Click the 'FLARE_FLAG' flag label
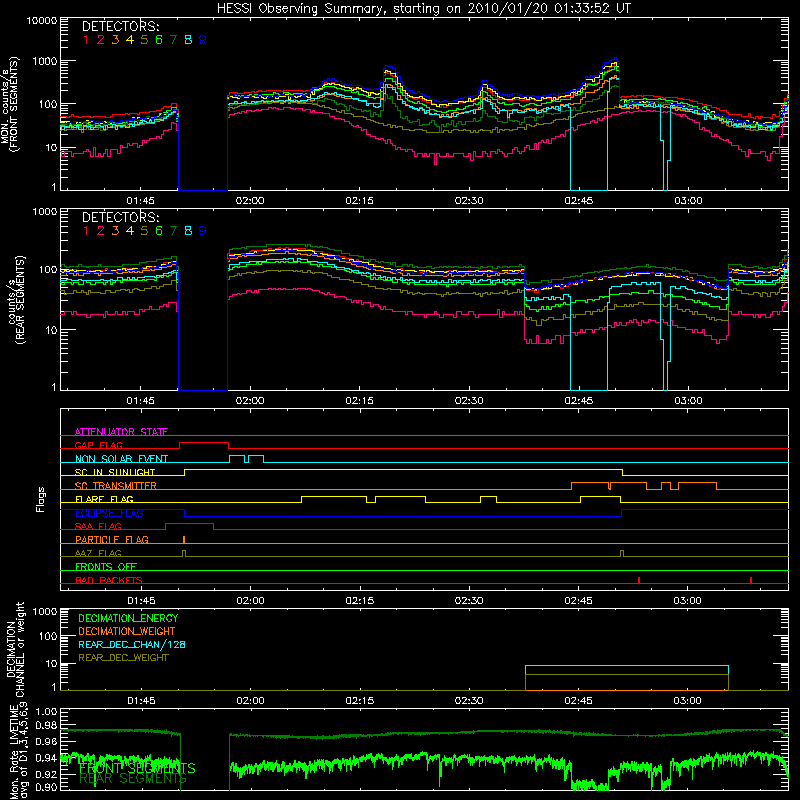Viewport: 800px width, 800px height. coord(104,499)
